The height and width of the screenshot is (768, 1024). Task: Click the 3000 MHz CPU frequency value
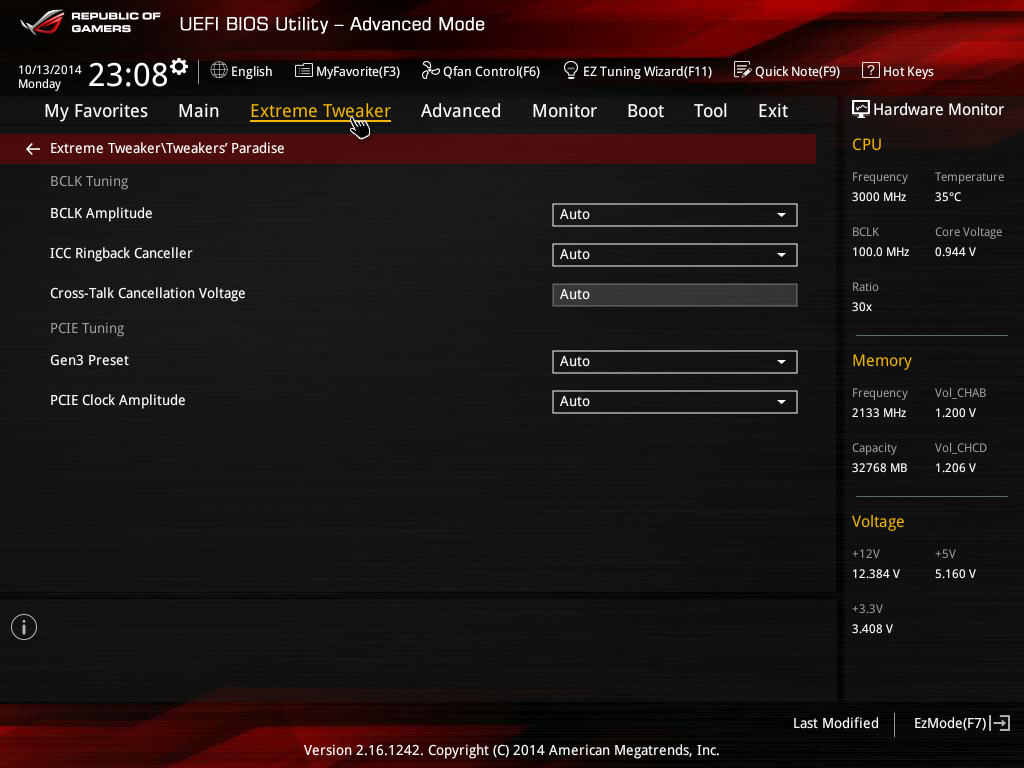pos(879,197)
